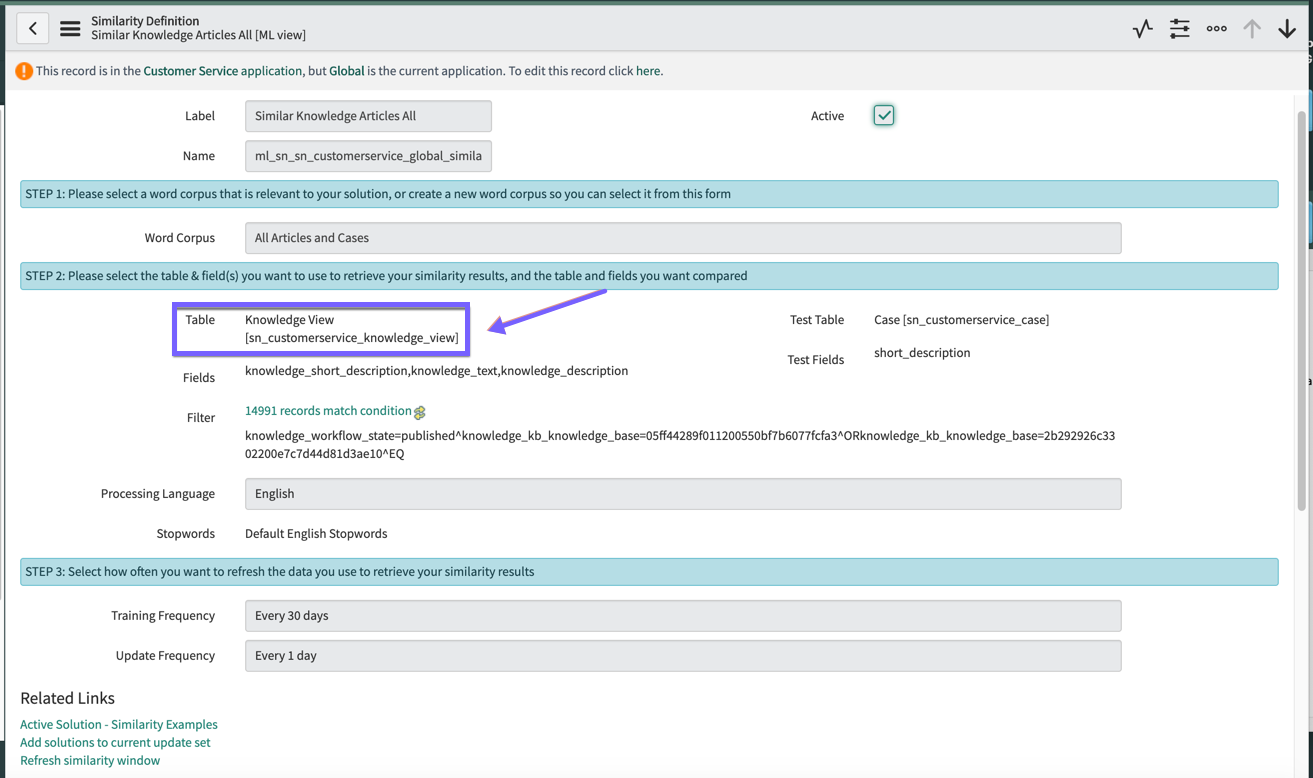Refresh the filter record count icon
Screen dimensions: 1313x778
[x=420, y=412]
